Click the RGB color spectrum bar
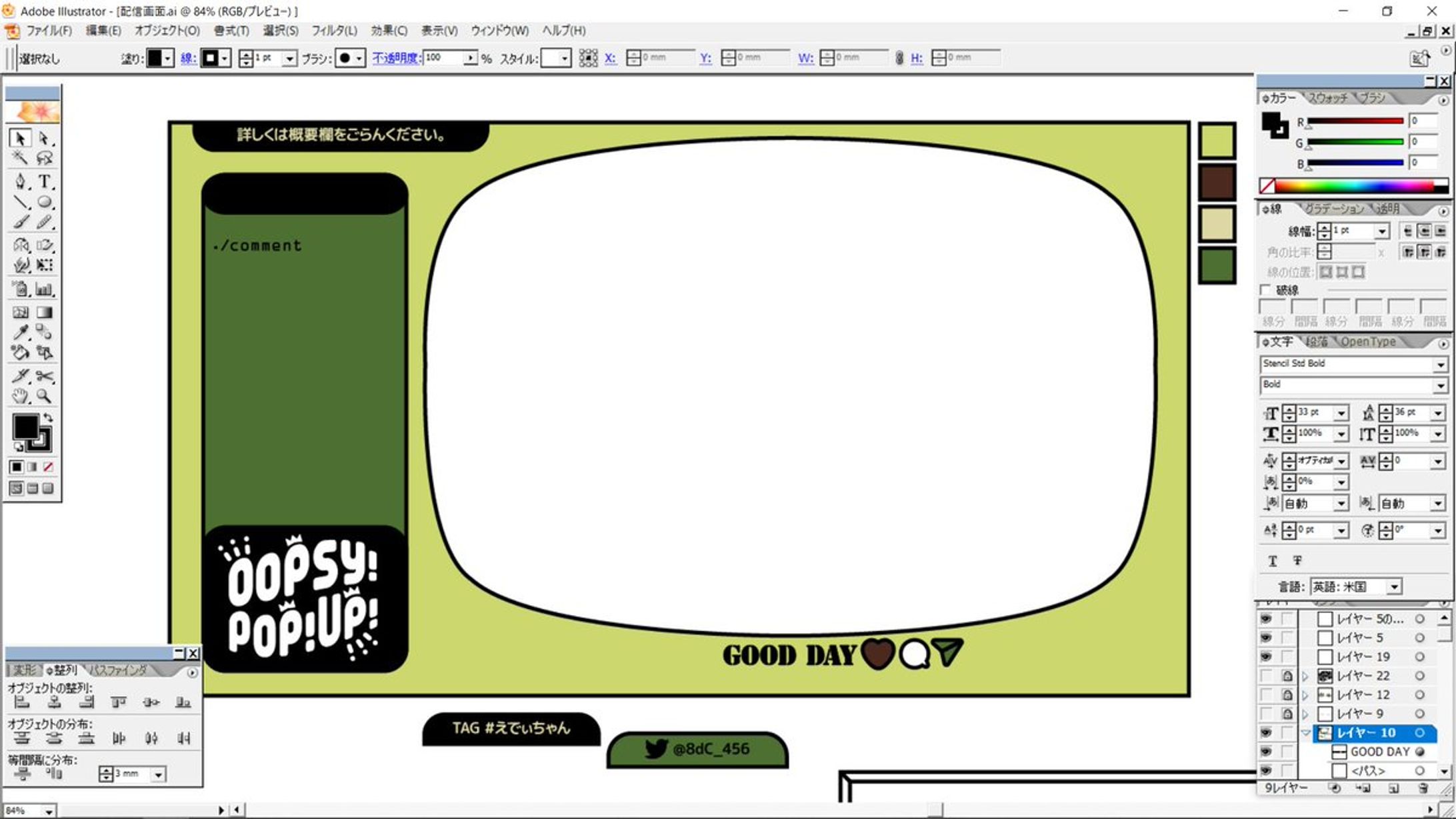Viewport: 1456px width, 819px height. pyautogui.click(x=1353, y=187)
